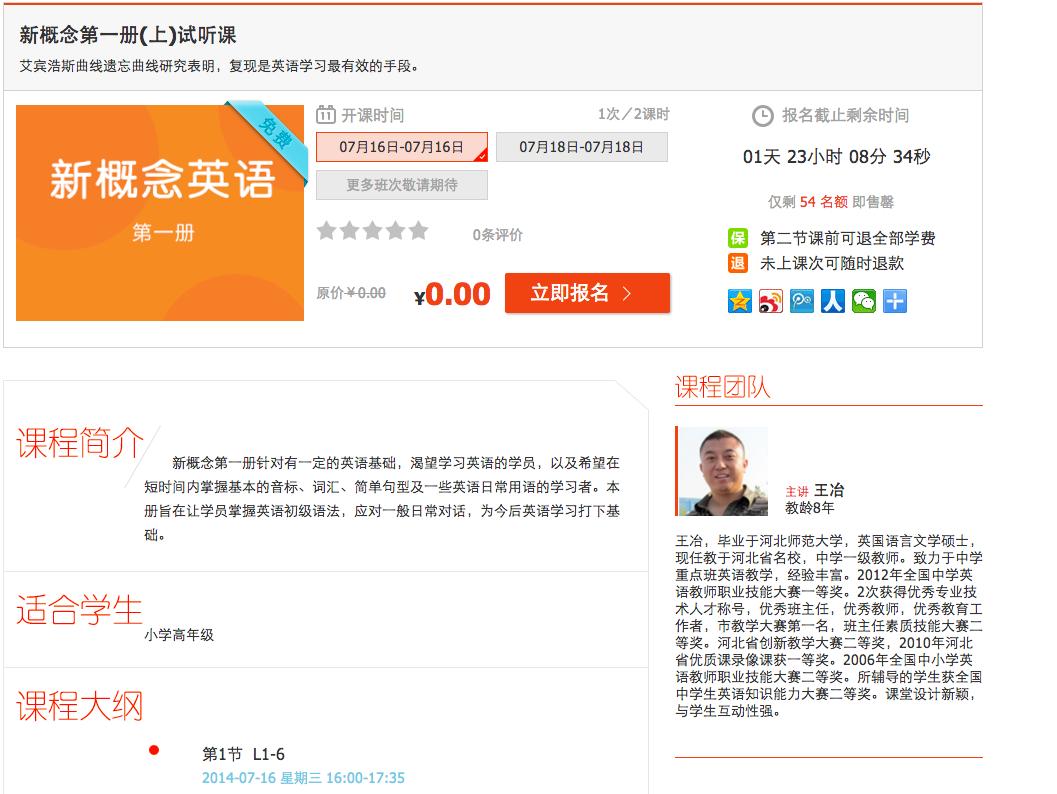The width and height of the screenshot is (1057, 794).
Task: Click 立即报名 to enroll now
Action: pyautogui.click(x=587, y=293)
